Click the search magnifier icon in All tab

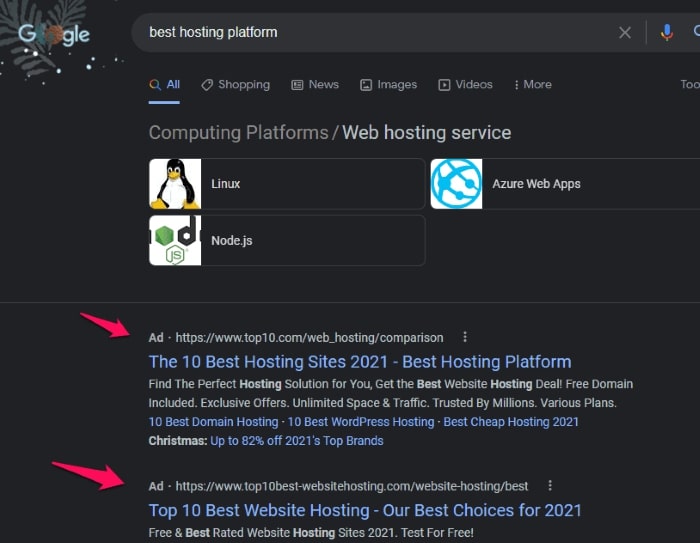(155, 85)
